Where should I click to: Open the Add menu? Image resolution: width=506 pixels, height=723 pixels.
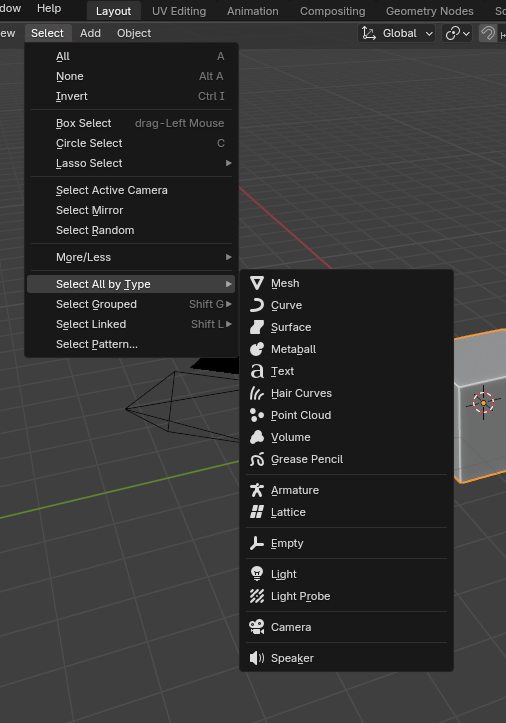coord(90,33)
